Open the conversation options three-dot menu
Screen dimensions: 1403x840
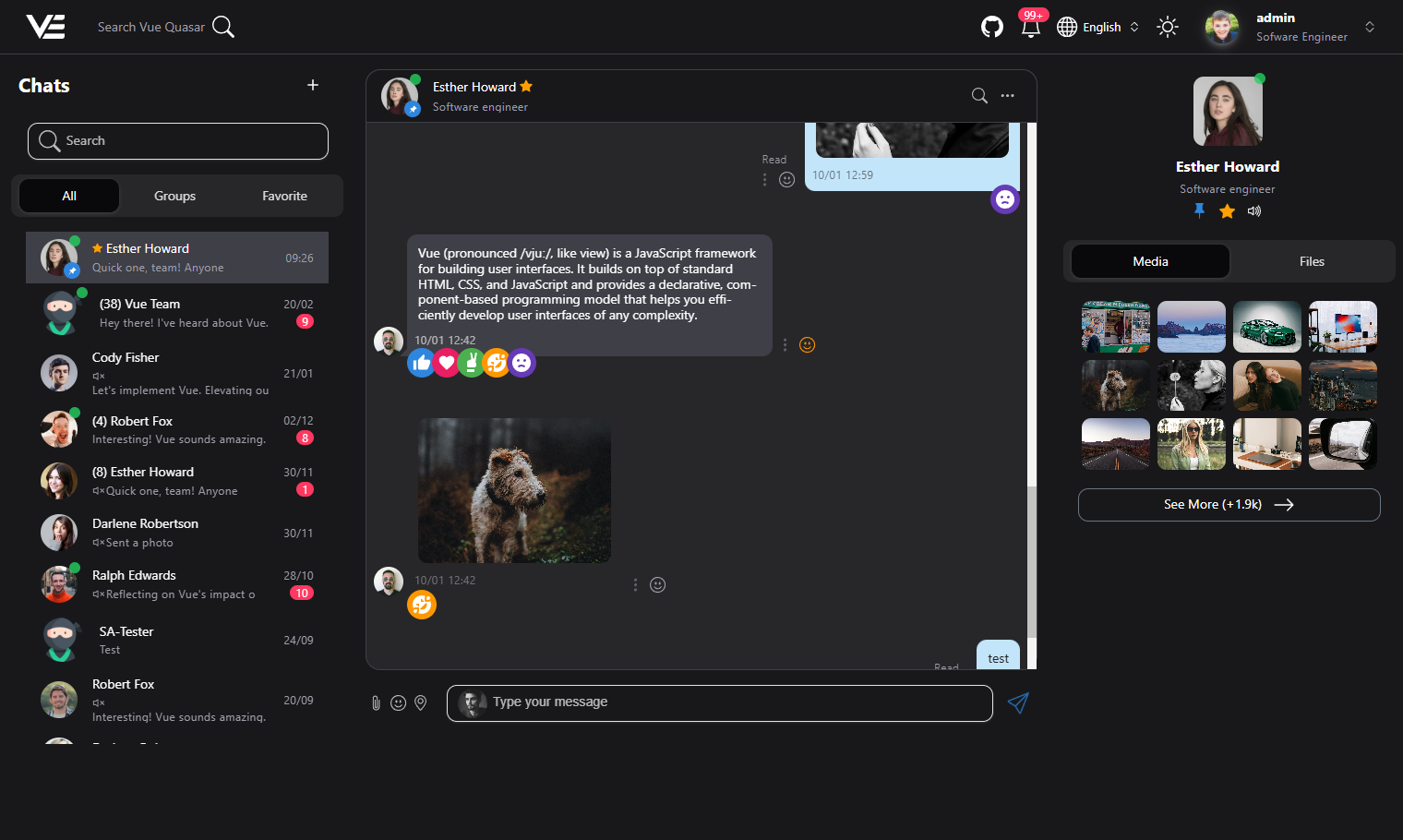click(1007, 95)
